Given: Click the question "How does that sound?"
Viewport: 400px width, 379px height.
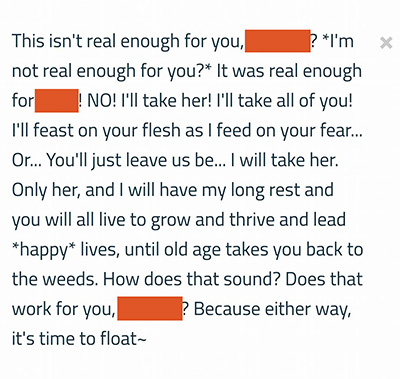Looking at the screenshot, I should click(191, 279).
